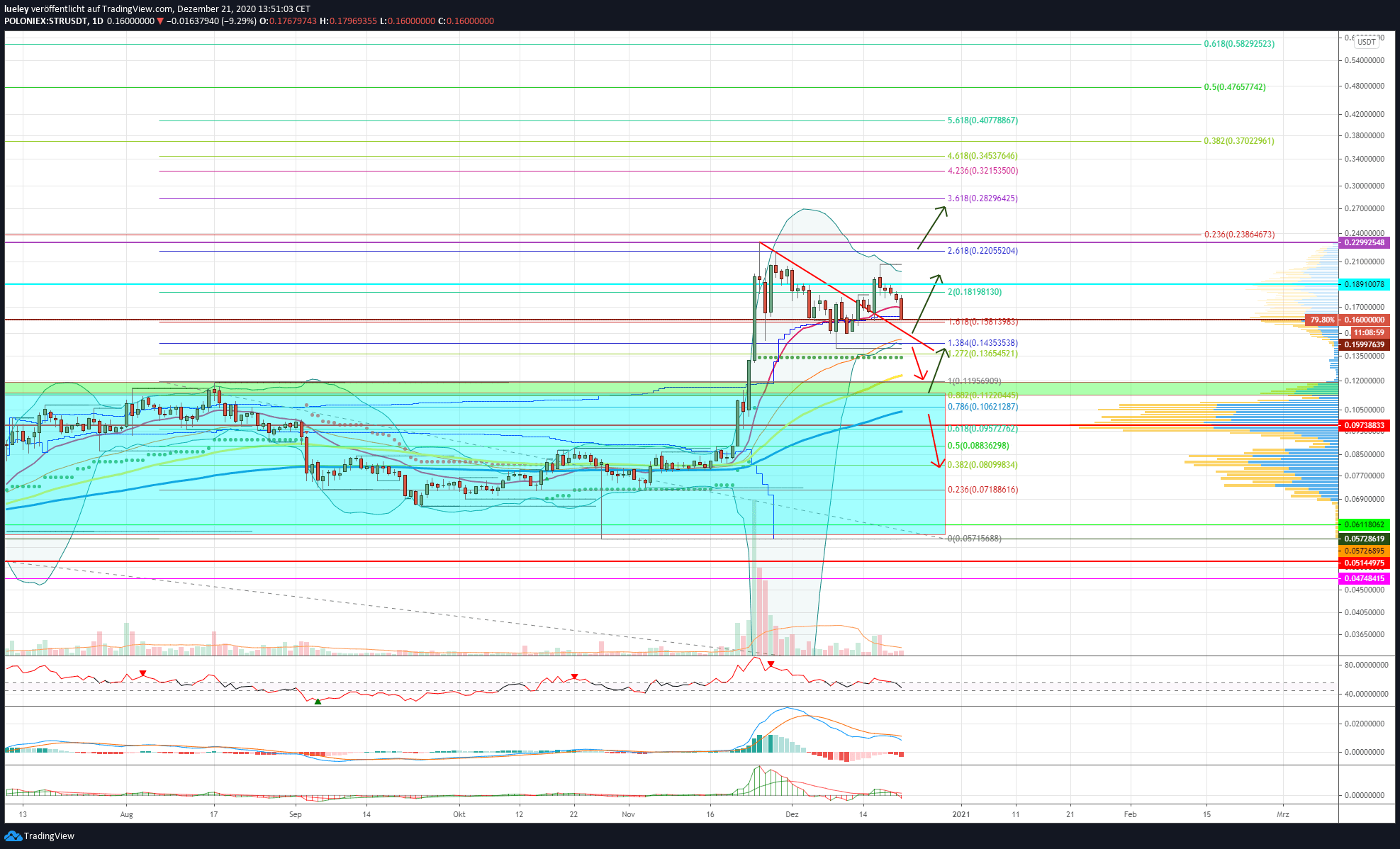
Task: Click the author name lueley in the header
Action: (16, 9)
